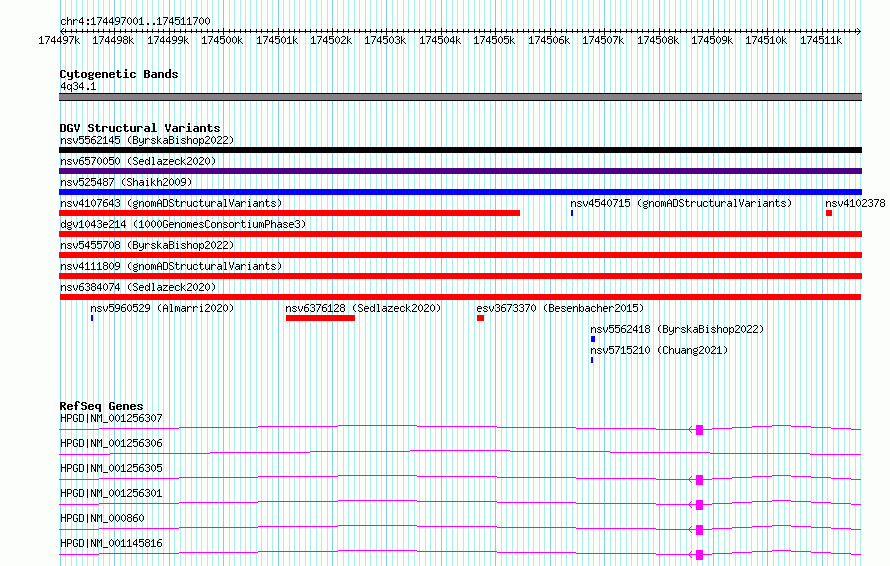This screenshot has width=890, height=566.
Task: Select the purple nsv6570050 variant bar
Action: (x=460, y=171)
